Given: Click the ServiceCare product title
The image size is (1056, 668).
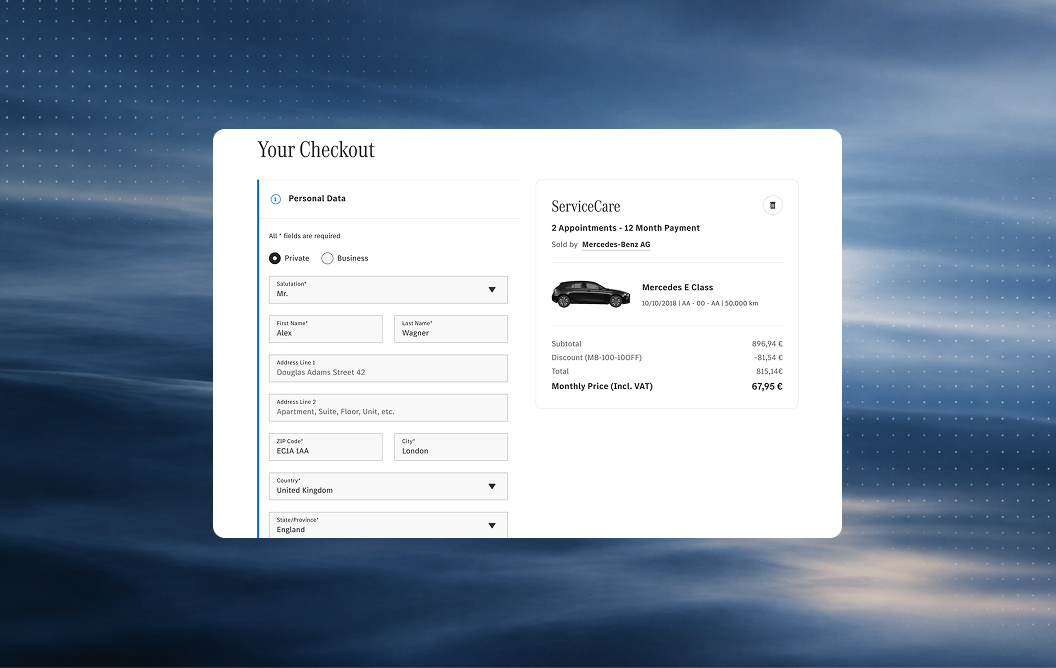Looking at the screenshot, I should coord(585,206).
